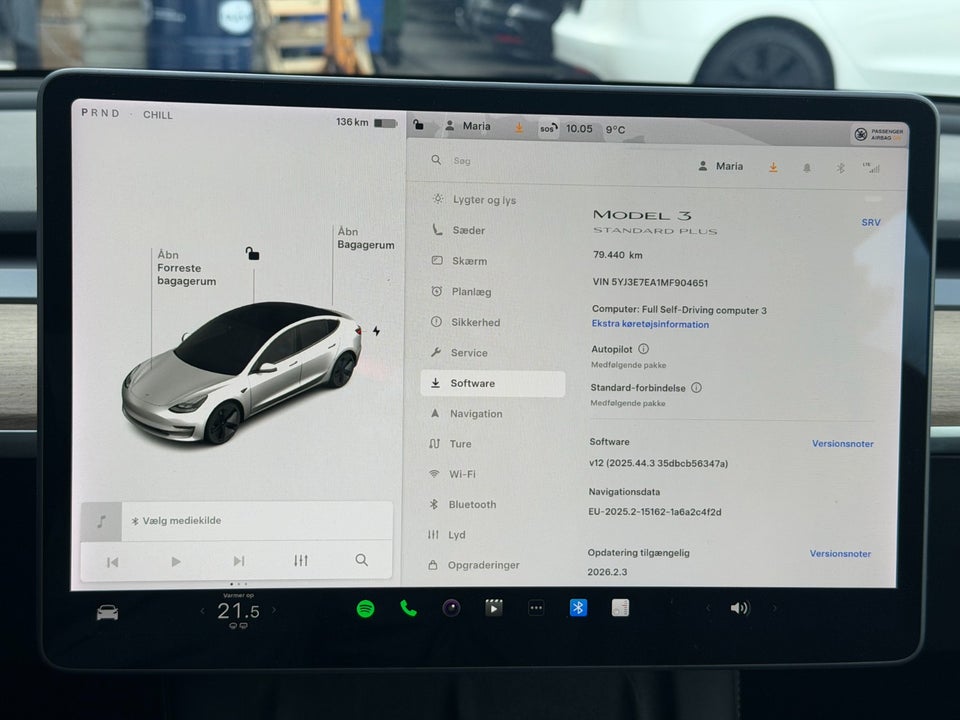Open the dashcam viewer icon
This screenshot has height=720, width=960.
click(x=450, y=607)
